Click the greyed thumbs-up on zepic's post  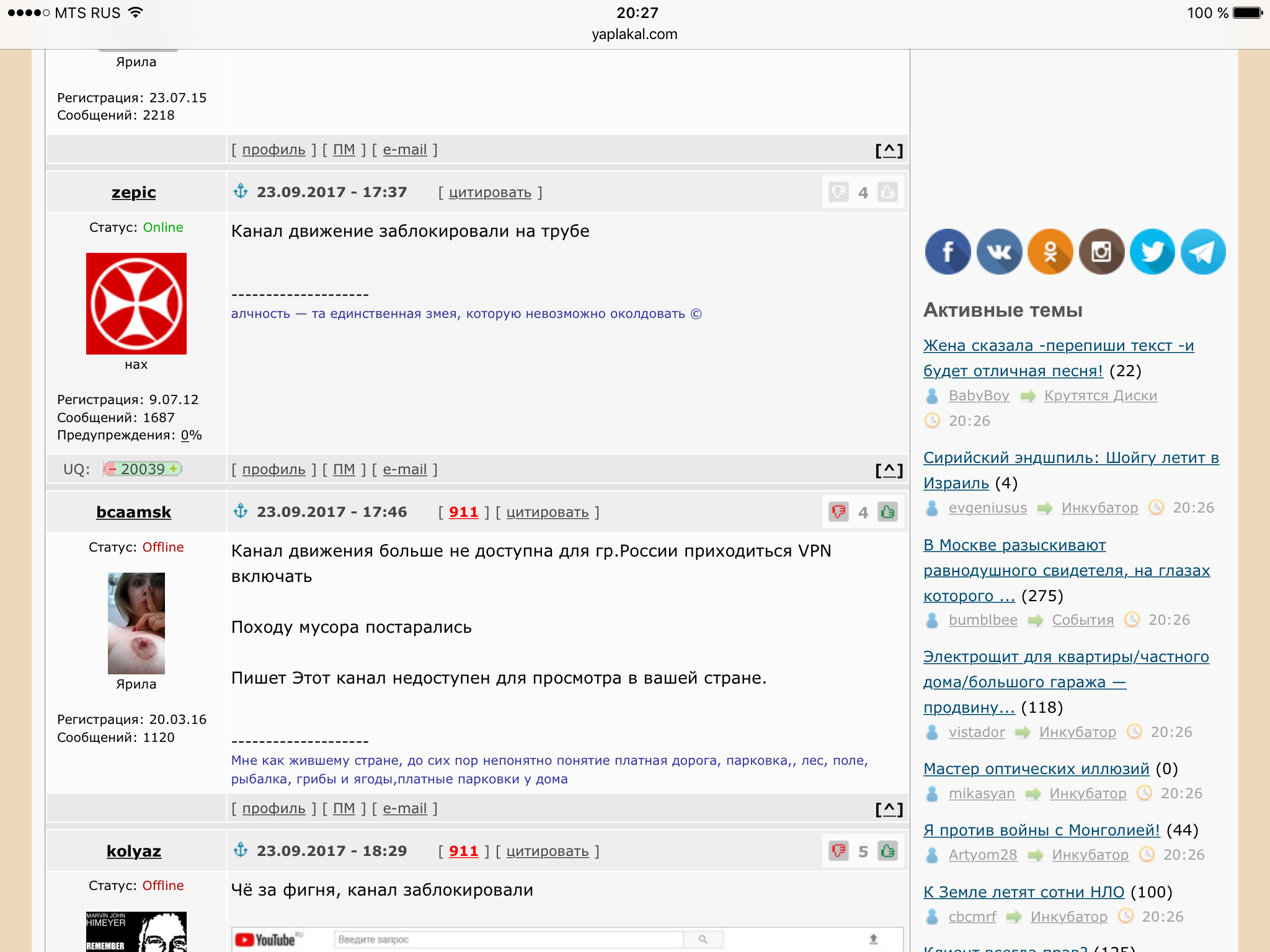[888, 192]
